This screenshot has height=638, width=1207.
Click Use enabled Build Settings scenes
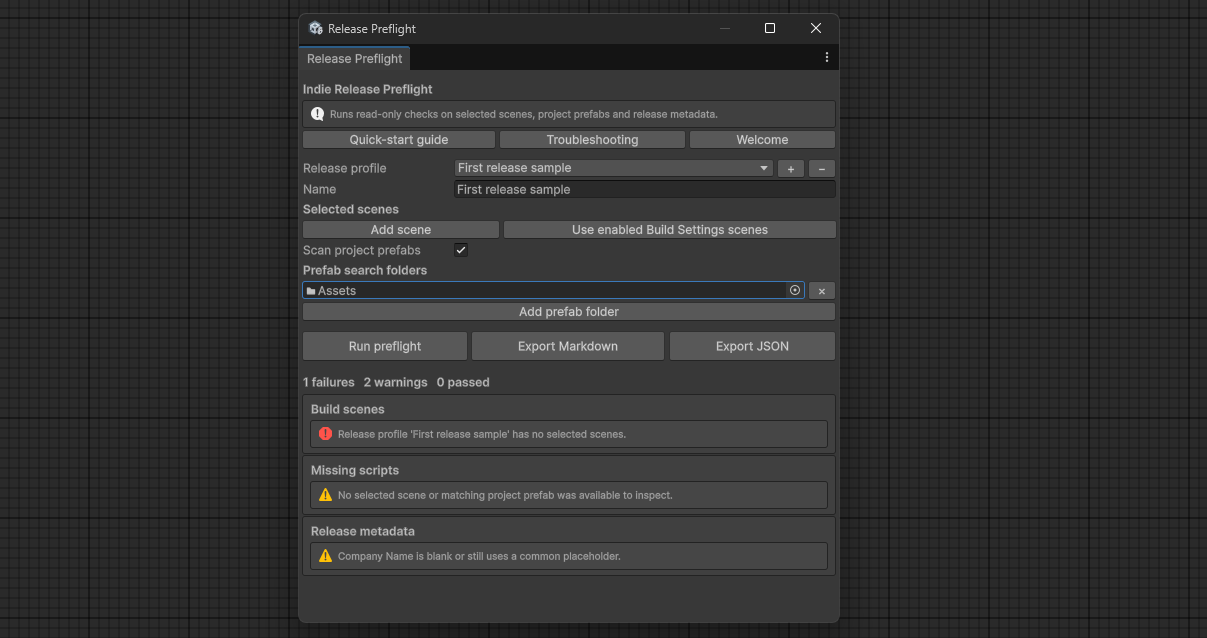[x=670, y=230]
